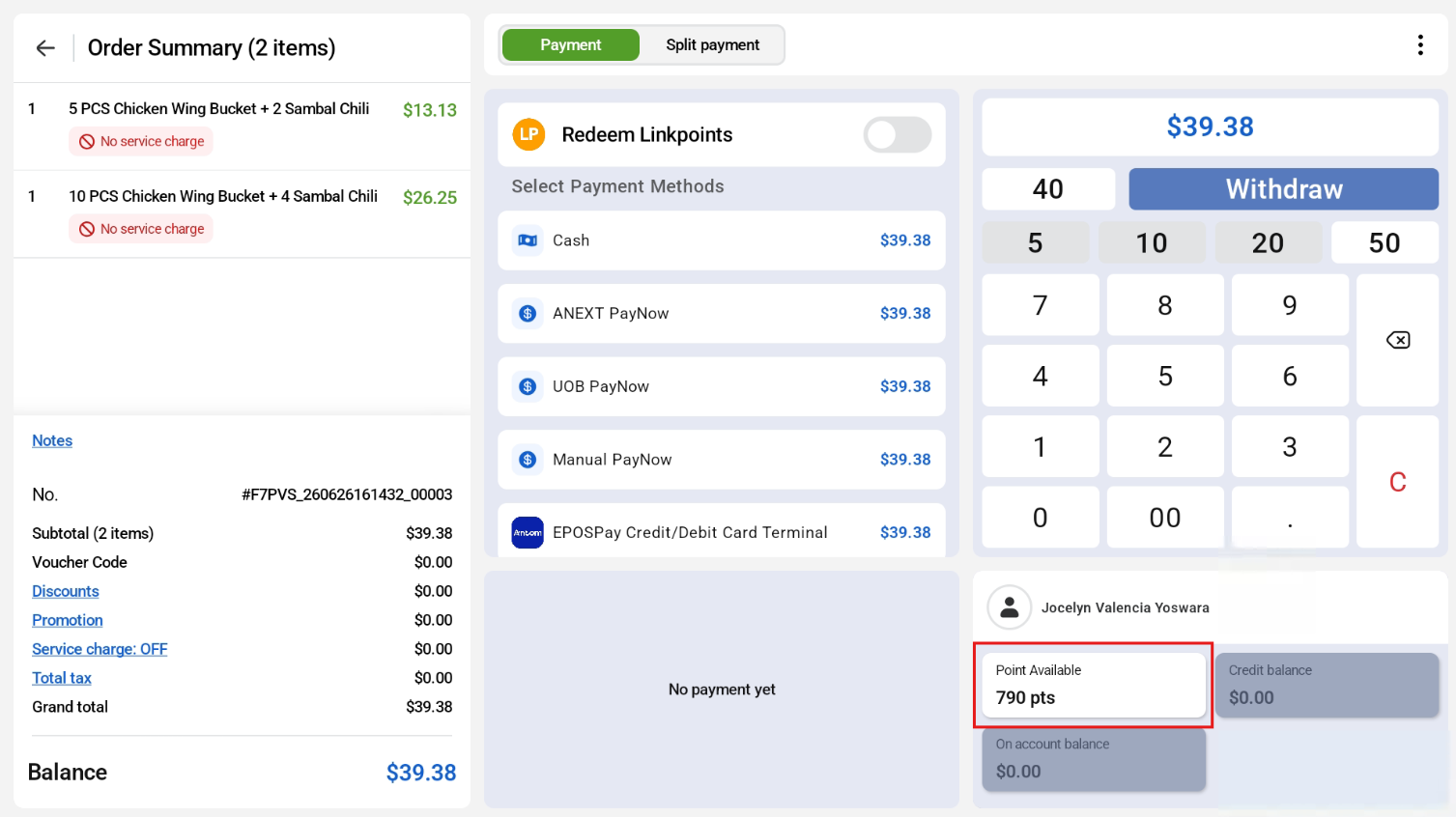This screenshot has height=817, width=1456.
Task: Tap the quick amount 50 button
Action: [x=1385, y=243]
